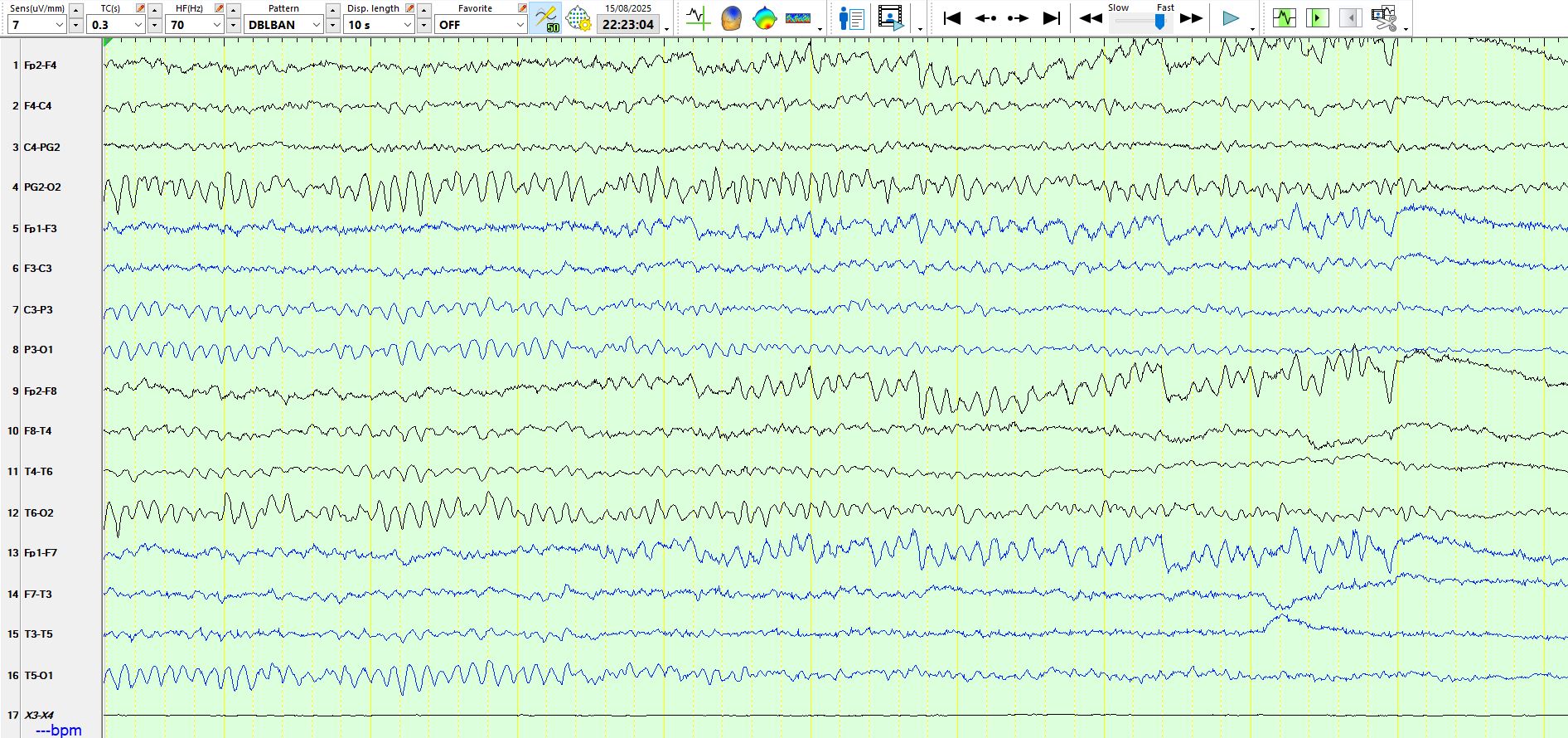Toggle the green waveform display button
Screen dimensions: 1568x738
[1284, 17]
